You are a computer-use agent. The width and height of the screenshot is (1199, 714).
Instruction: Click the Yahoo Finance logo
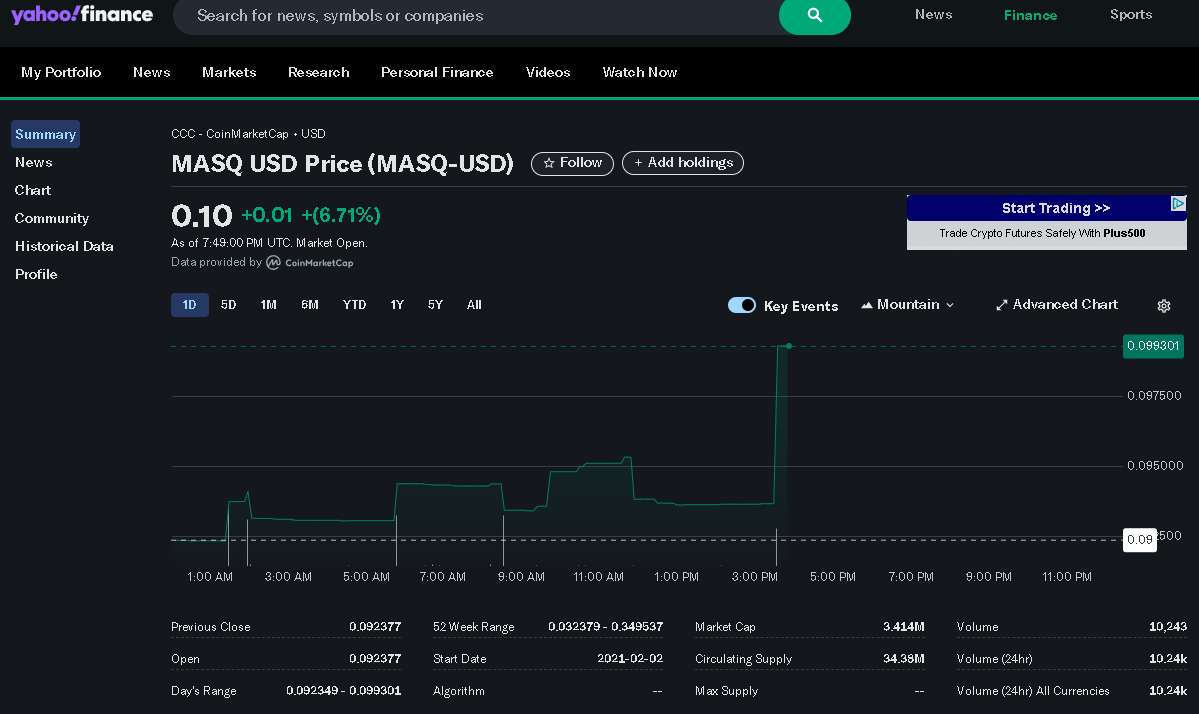[82, 15]
